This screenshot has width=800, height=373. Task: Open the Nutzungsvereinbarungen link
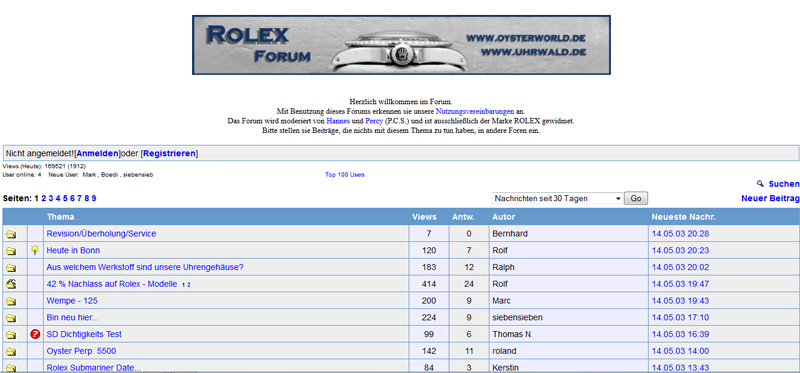[x=475, y=111]
